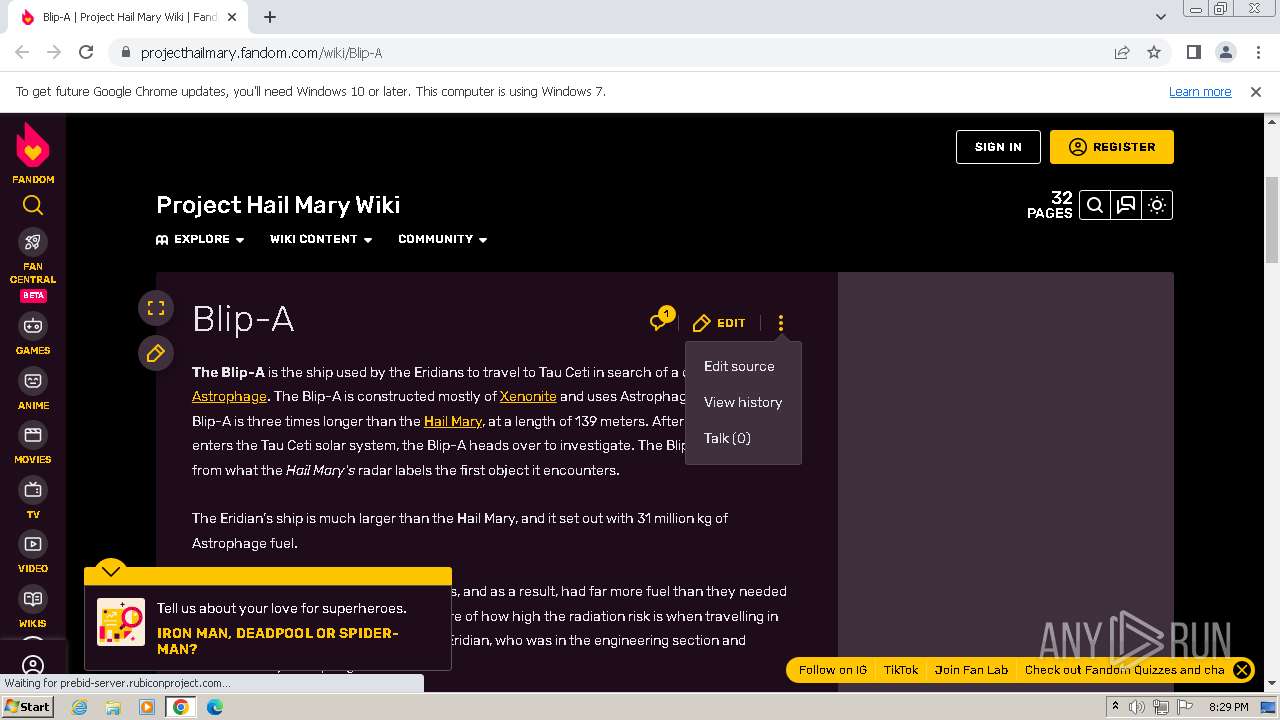Click Learn more in Chrome update bar
This screenshot has width=1280, height=720.
1200,91
